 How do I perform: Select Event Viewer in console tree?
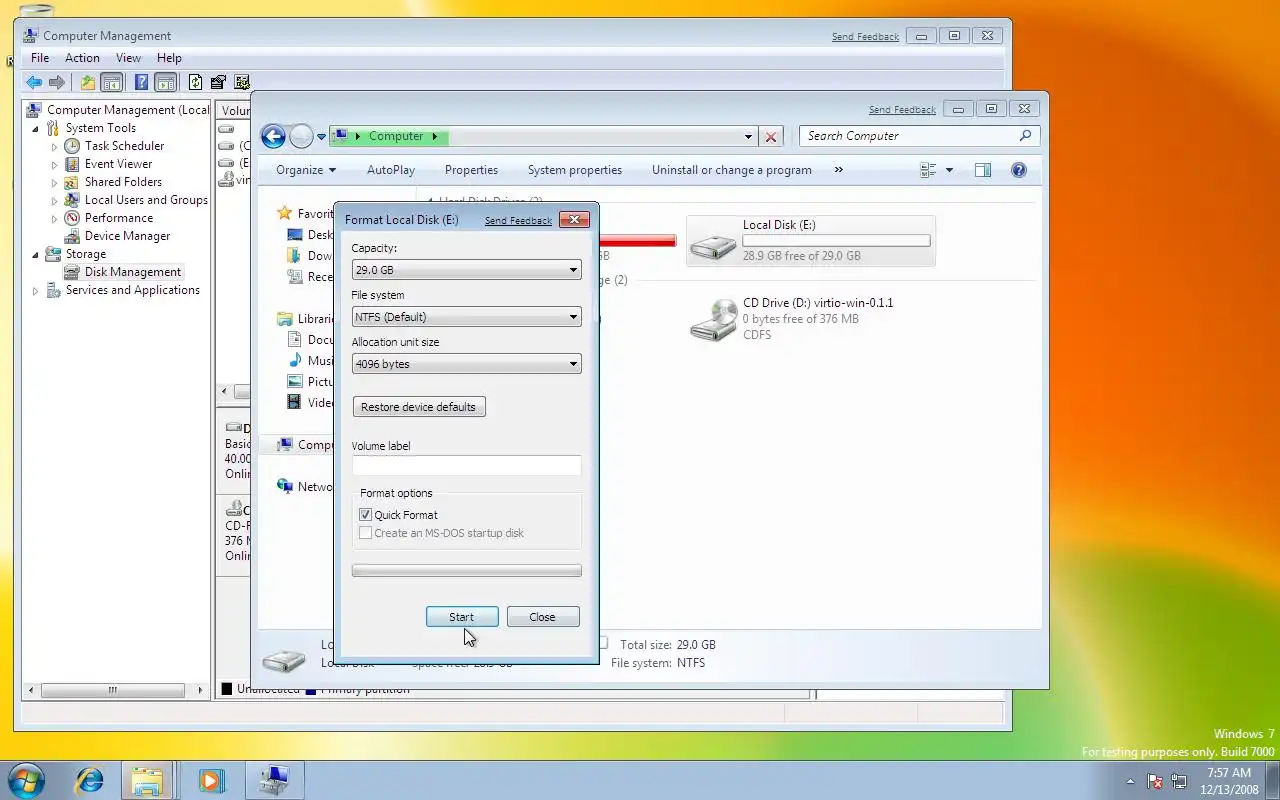pos(118,164)
